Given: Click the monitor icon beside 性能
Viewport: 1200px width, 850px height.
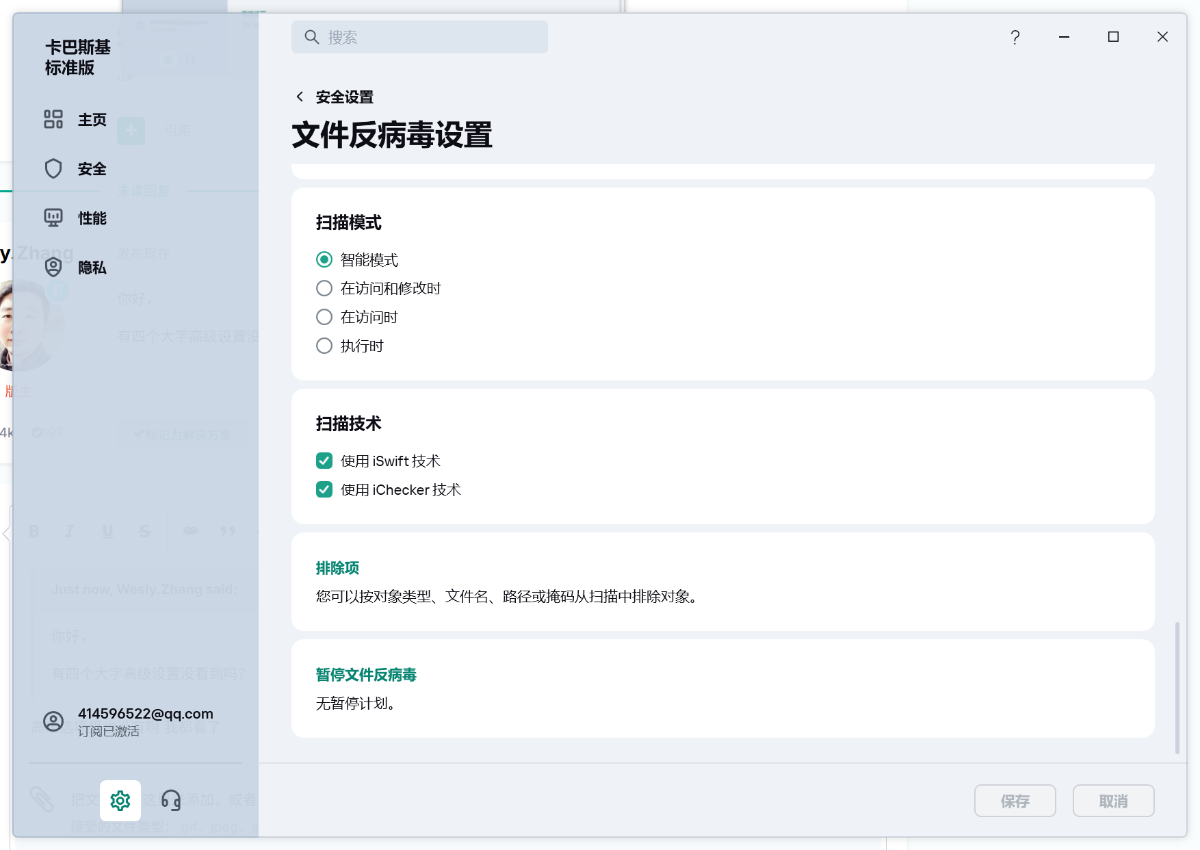Looking at the screenshot, I should [x=54, y=218].
